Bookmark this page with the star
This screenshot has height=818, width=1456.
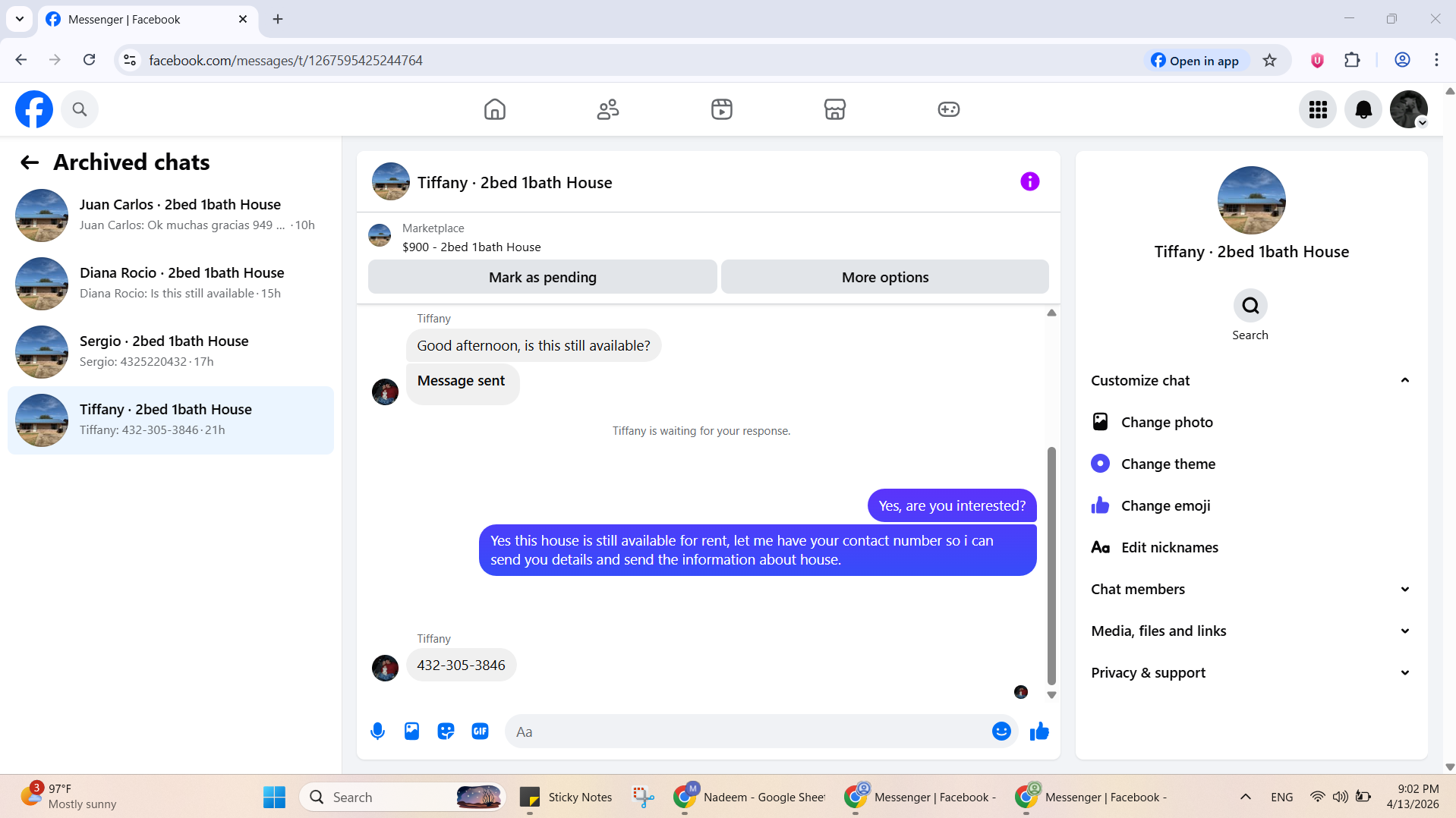pos(1269,60)
